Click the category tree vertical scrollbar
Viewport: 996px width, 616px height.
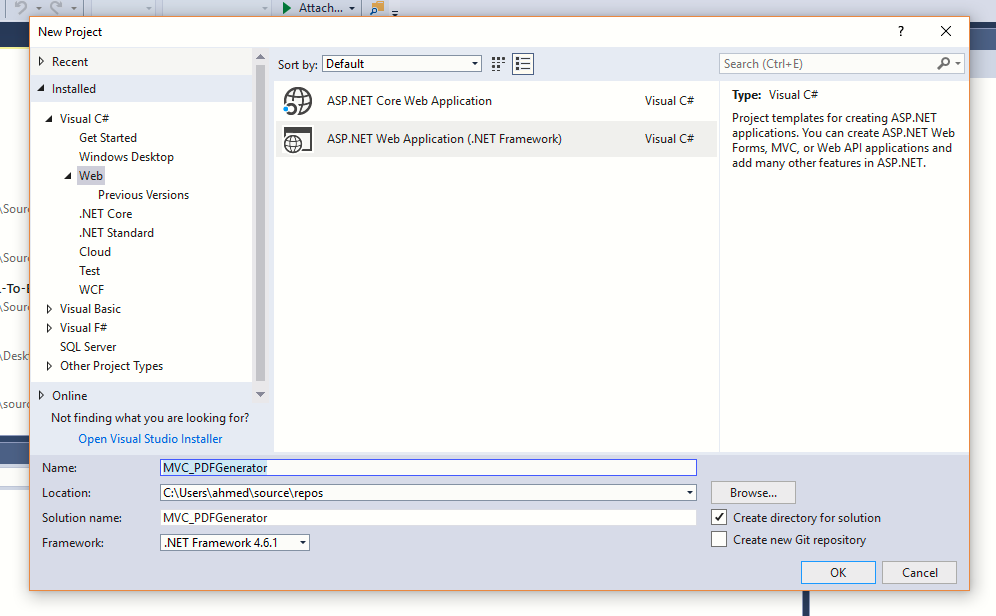point(260,222)
